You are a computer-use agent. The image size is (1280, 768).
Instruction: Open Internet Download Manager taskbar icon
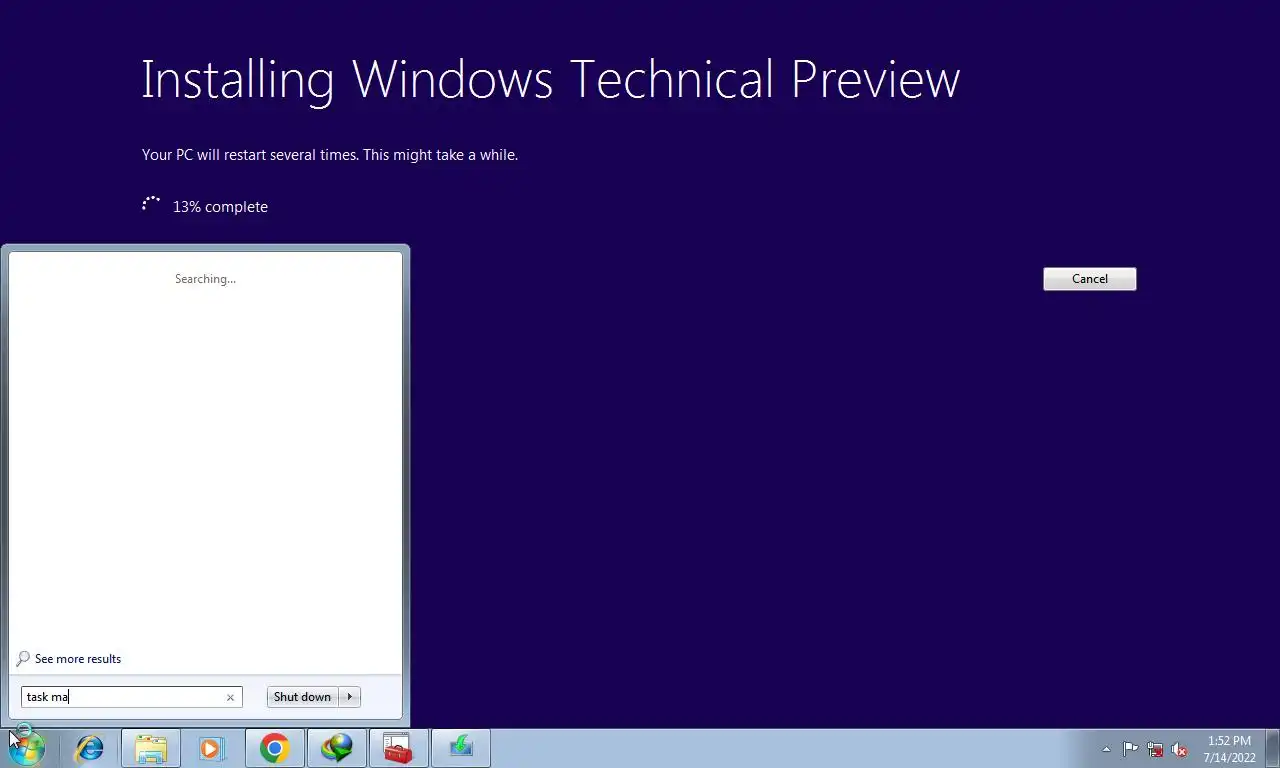click(x=337, y=748)
